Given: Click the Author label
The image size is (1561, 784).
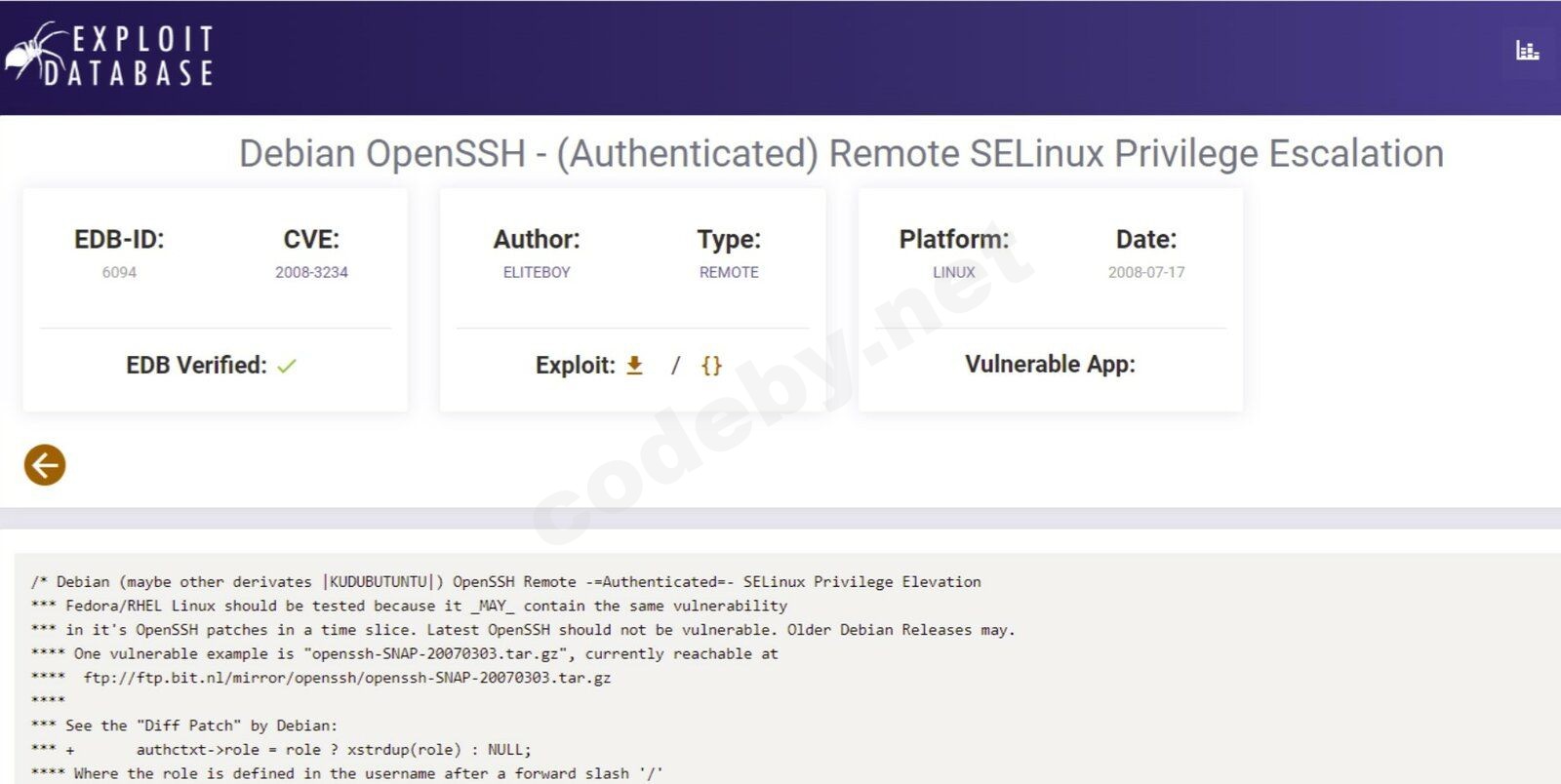Looking at the screenshot, I should [537, 239].
